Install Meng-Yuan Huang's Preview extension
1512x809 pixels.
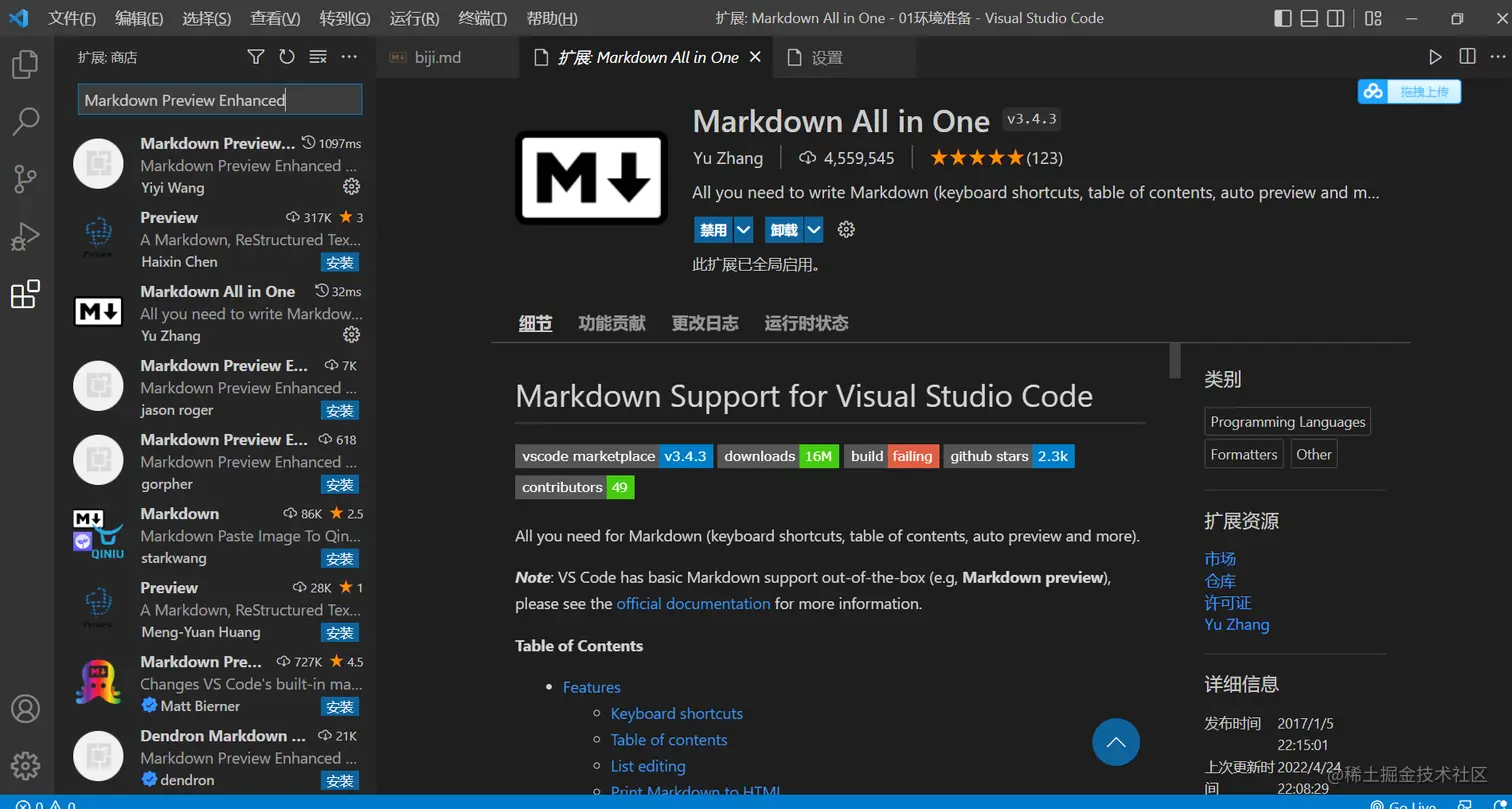point(340,633)
